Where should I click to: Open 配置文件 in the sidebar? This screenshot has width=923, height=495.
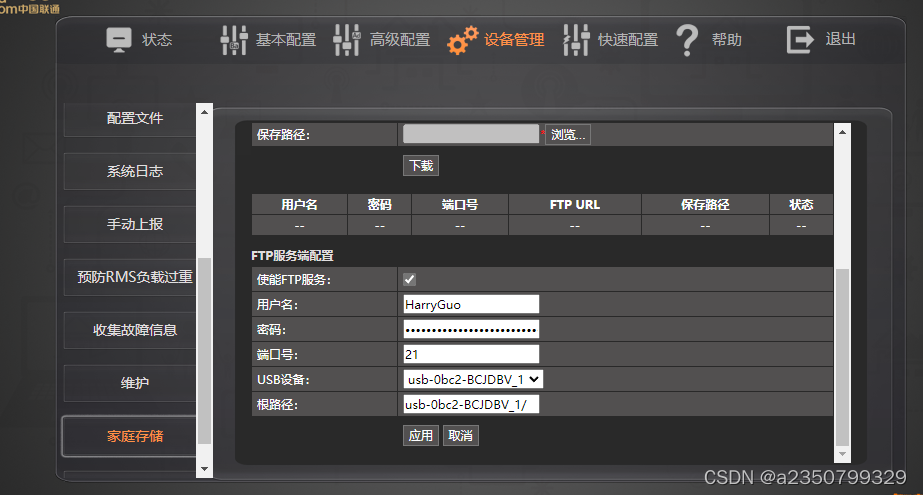[x=135, y=118]
